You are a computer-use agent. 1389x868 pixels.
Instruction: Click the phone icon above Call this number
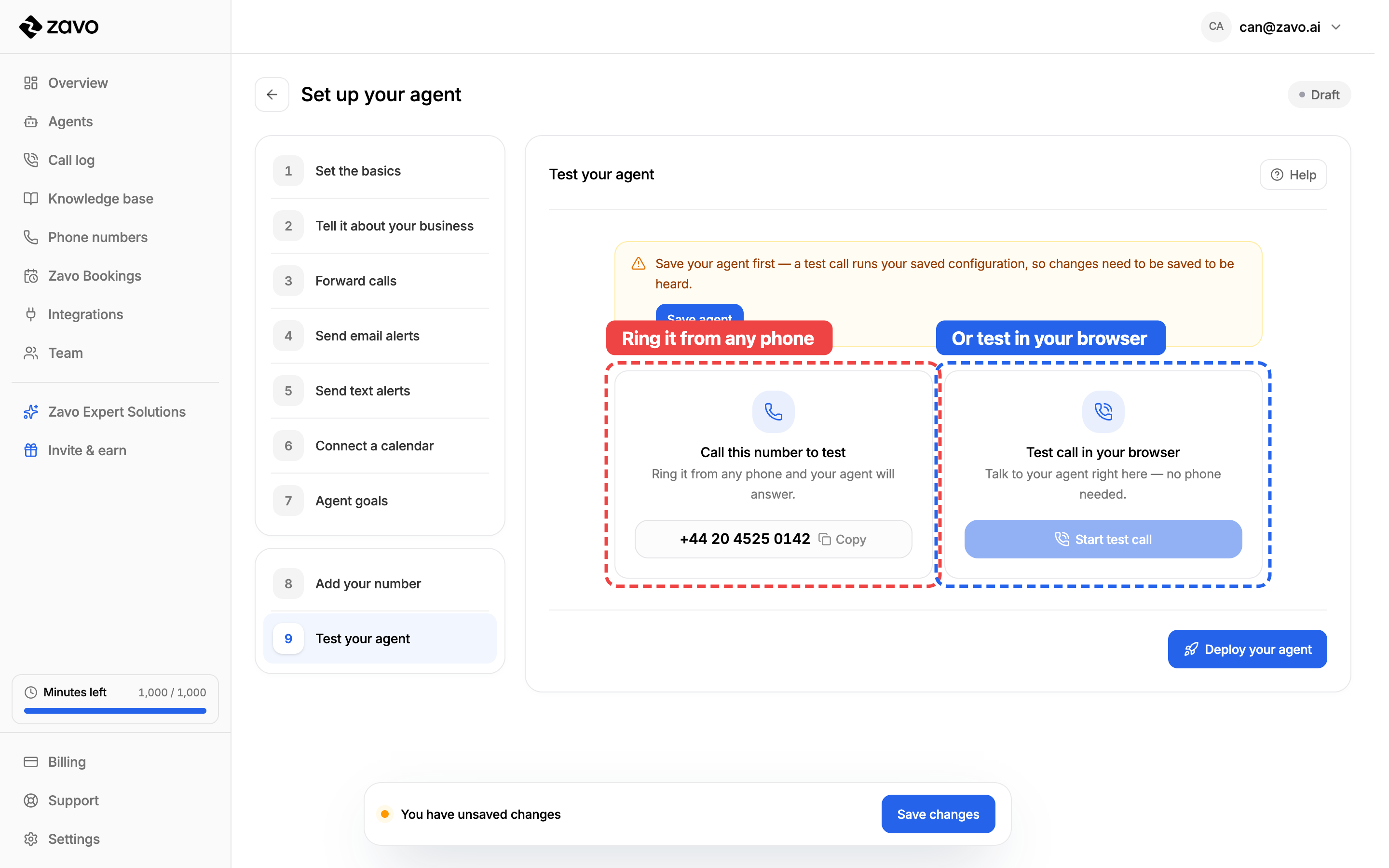pos(773,412)
